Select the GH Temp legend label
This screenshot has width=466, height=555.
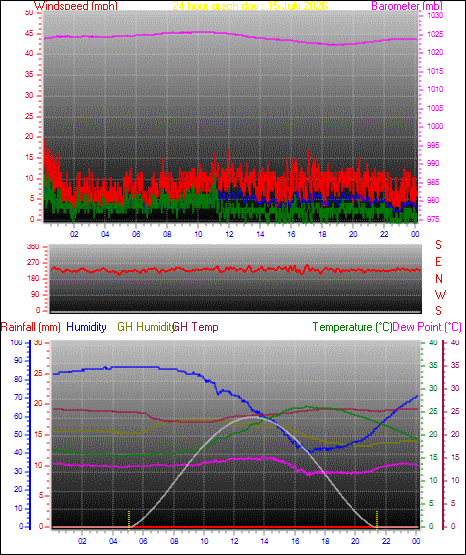[x=196, y=327]
